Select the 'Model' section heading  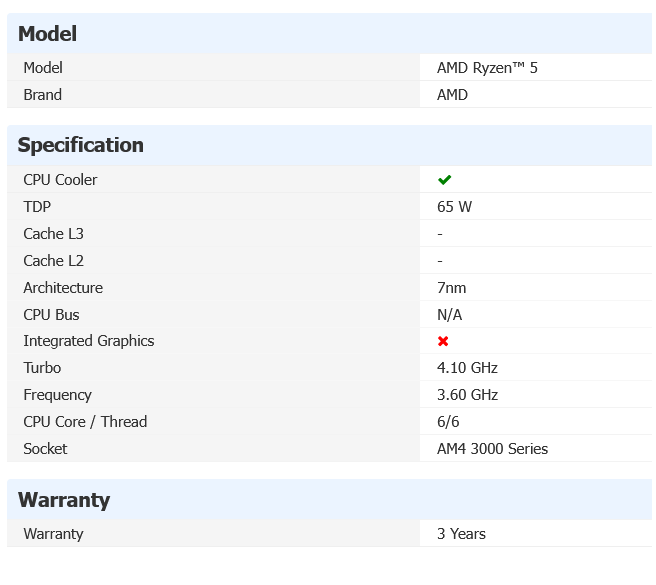47,33
